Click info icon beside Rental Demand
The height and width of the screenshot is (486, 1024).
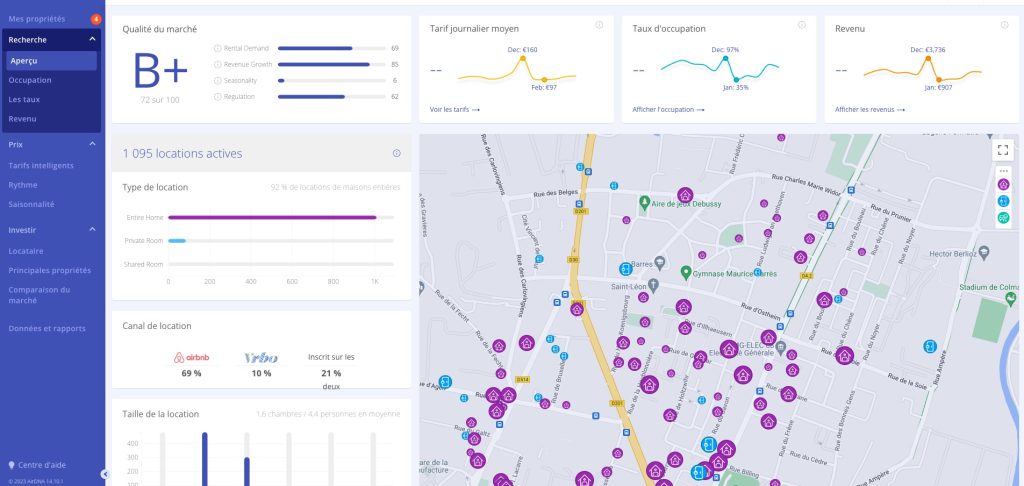[x=217, y=48]
